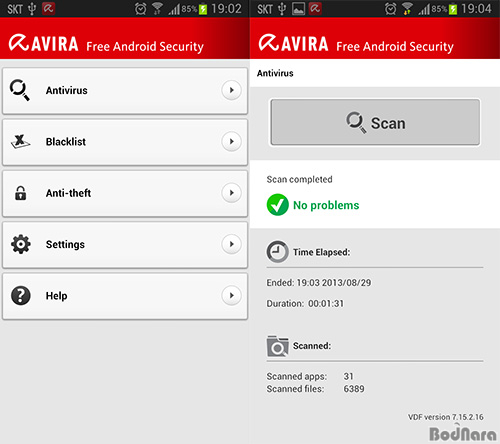Click the Settings gear icon

coord(21,244)
